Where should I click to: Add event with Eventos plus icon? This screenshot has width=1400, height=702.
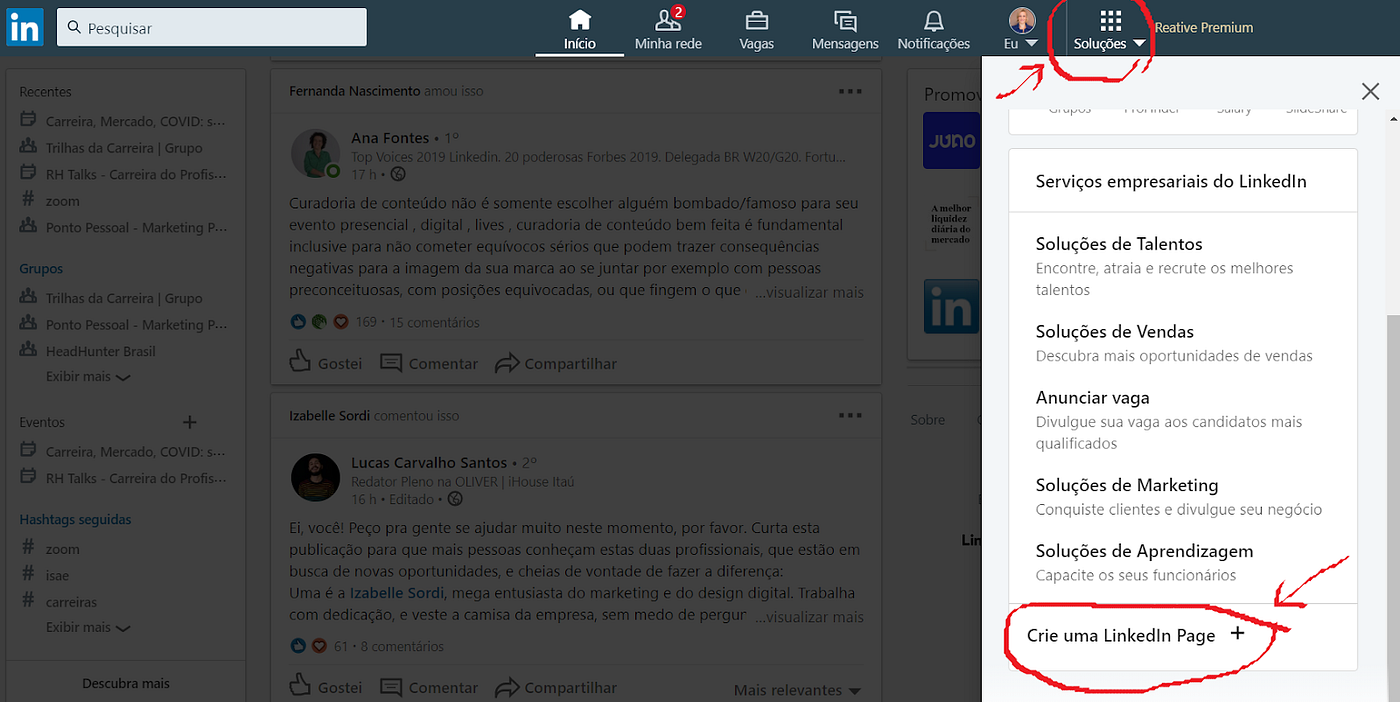(x=190, y=422)
